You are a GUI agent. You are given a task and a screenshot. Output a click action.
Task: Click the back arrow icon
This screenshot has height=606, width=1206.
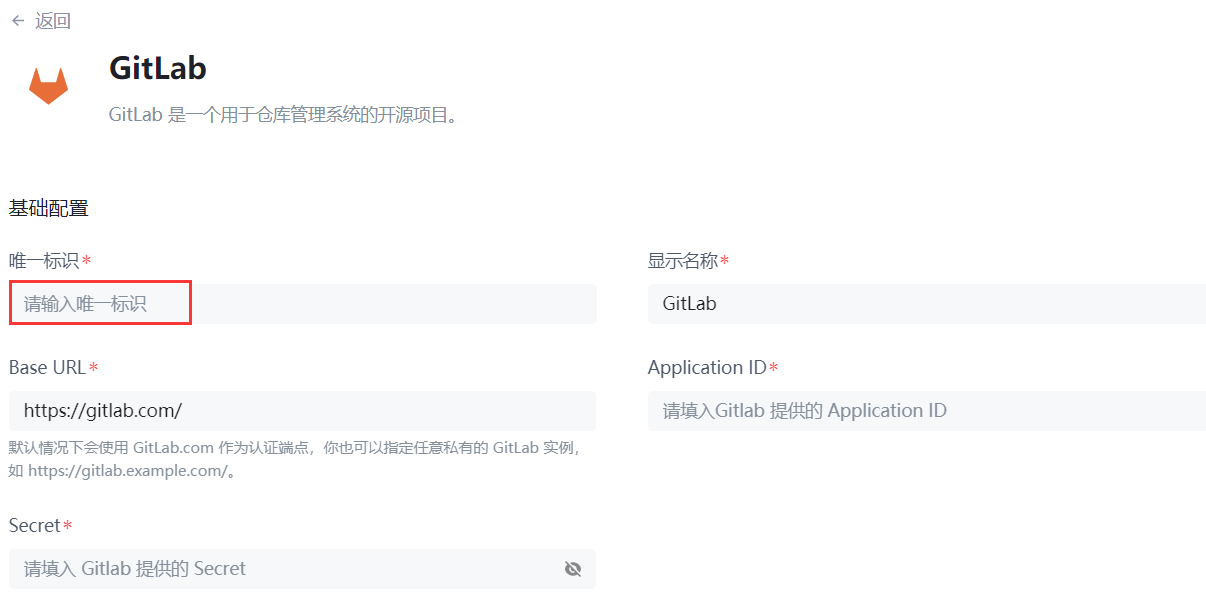16,20
